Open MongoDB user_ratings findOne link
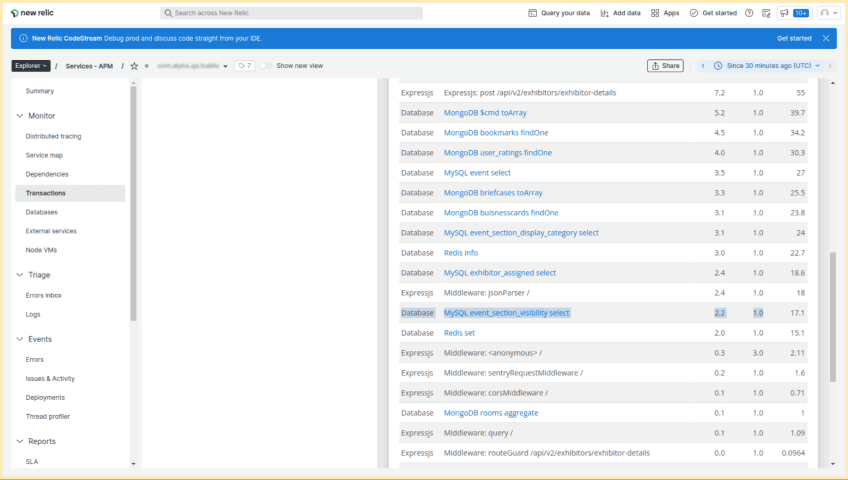This screenshot has width=848, height=480. point(498,152)
